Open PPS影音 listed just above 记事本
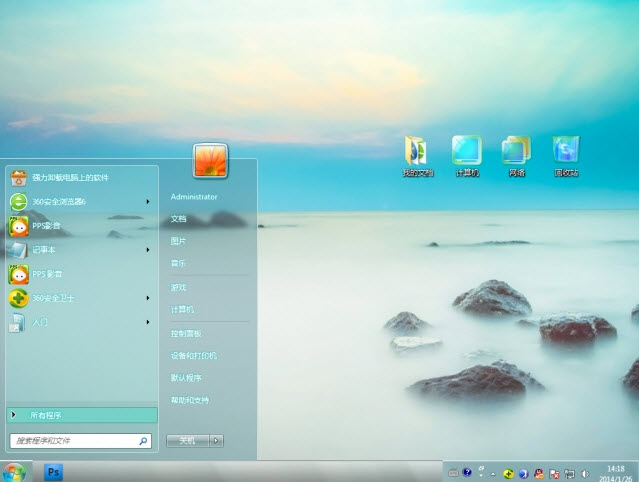The width and height of the screenshot is (639, 482). point(19,226)
